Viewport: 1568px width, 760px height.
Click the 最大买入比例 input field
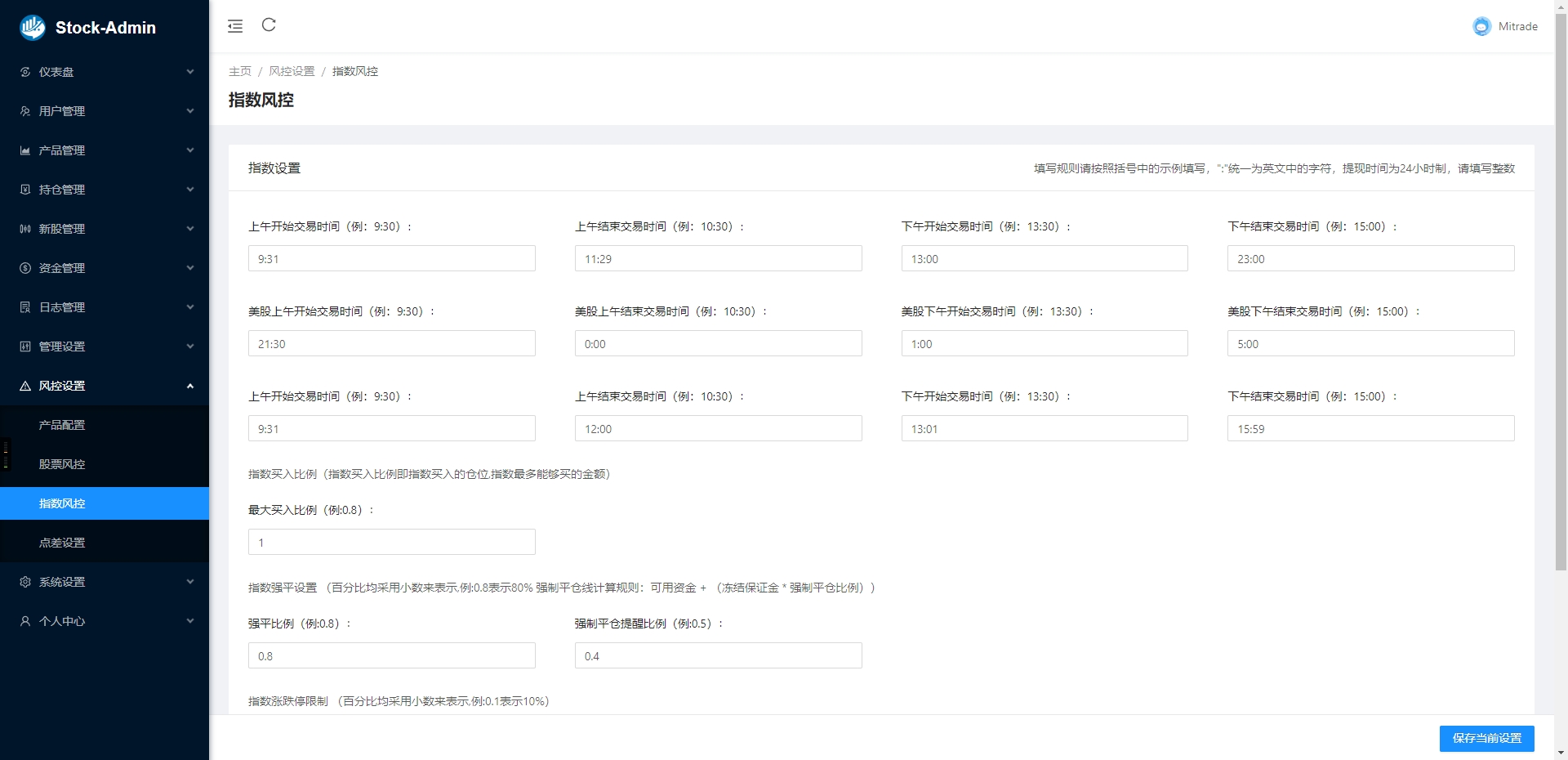392,542
